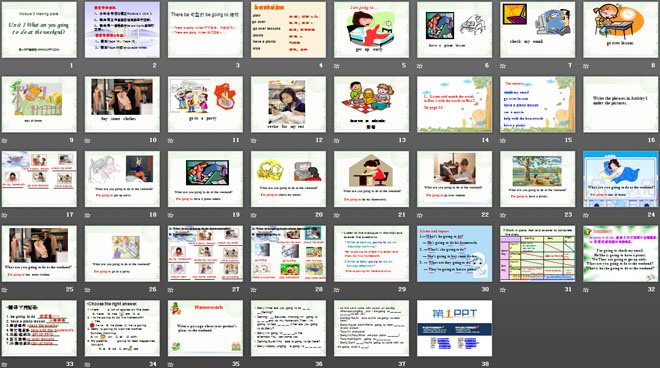This screenshot has width=660, height=368.
Task: Click the animation star under slide 5
Action: (337, 66)
